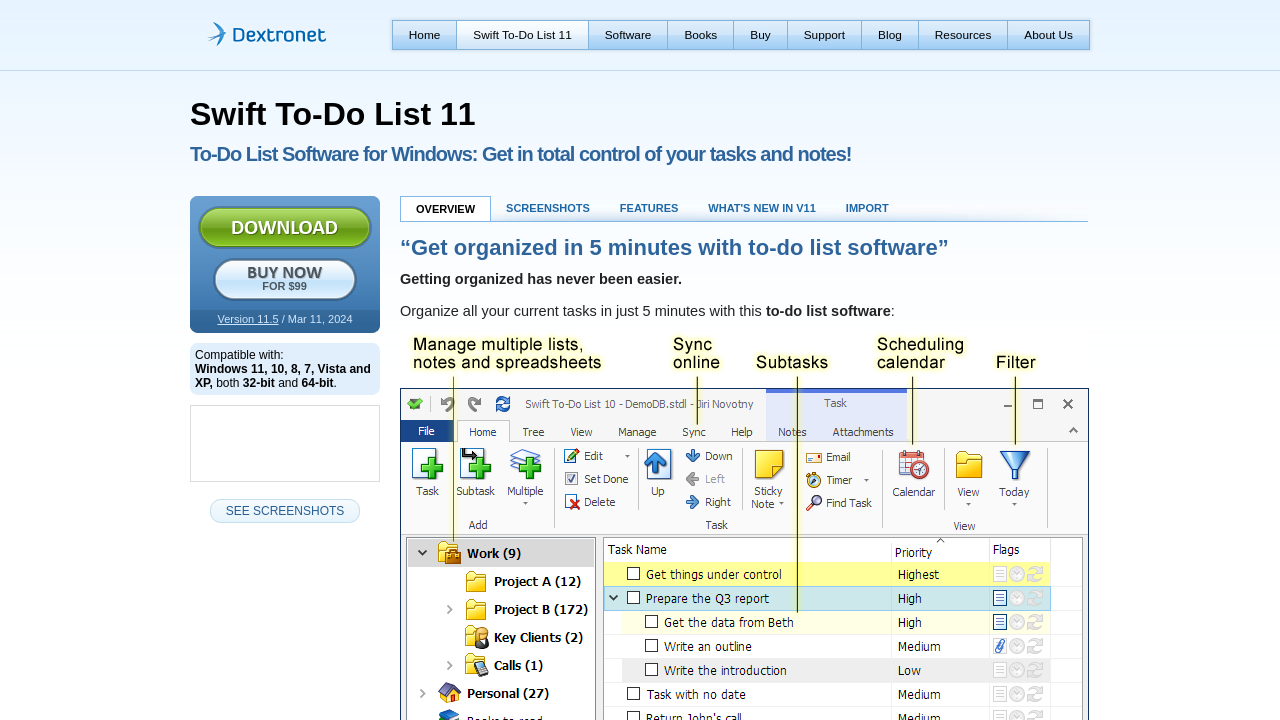This screenshot has height=720, width=1280.
Task: Collapse the Work (9) tree node
Action: pos(423,553)
